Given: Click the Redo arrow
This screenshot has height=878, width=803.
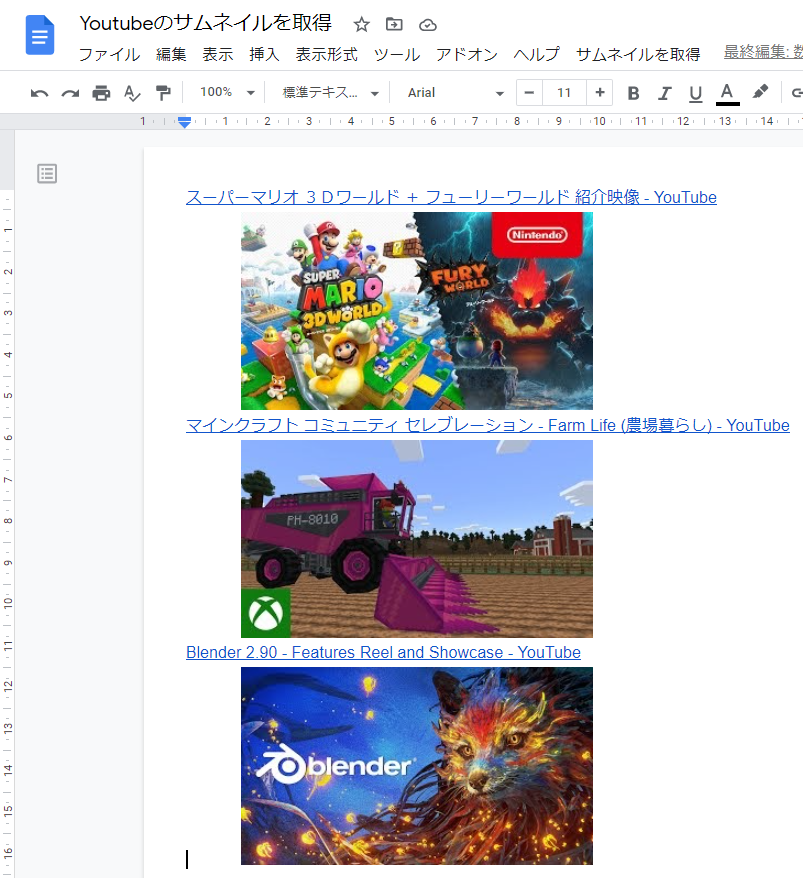Looking at the screenshot, I should pyautogui.click(x=70, y=93).
